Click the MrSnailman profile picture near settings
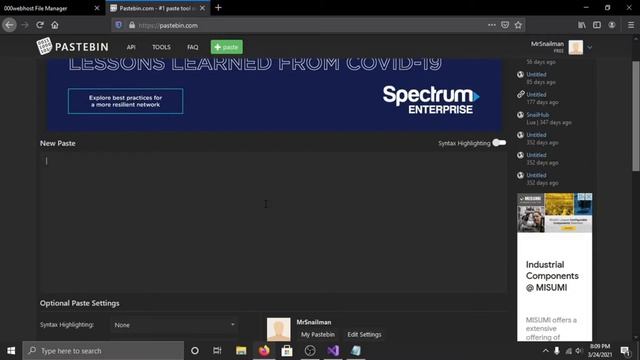Image resolution: width=640 pixels, height=360 pixels. (278, 329)
